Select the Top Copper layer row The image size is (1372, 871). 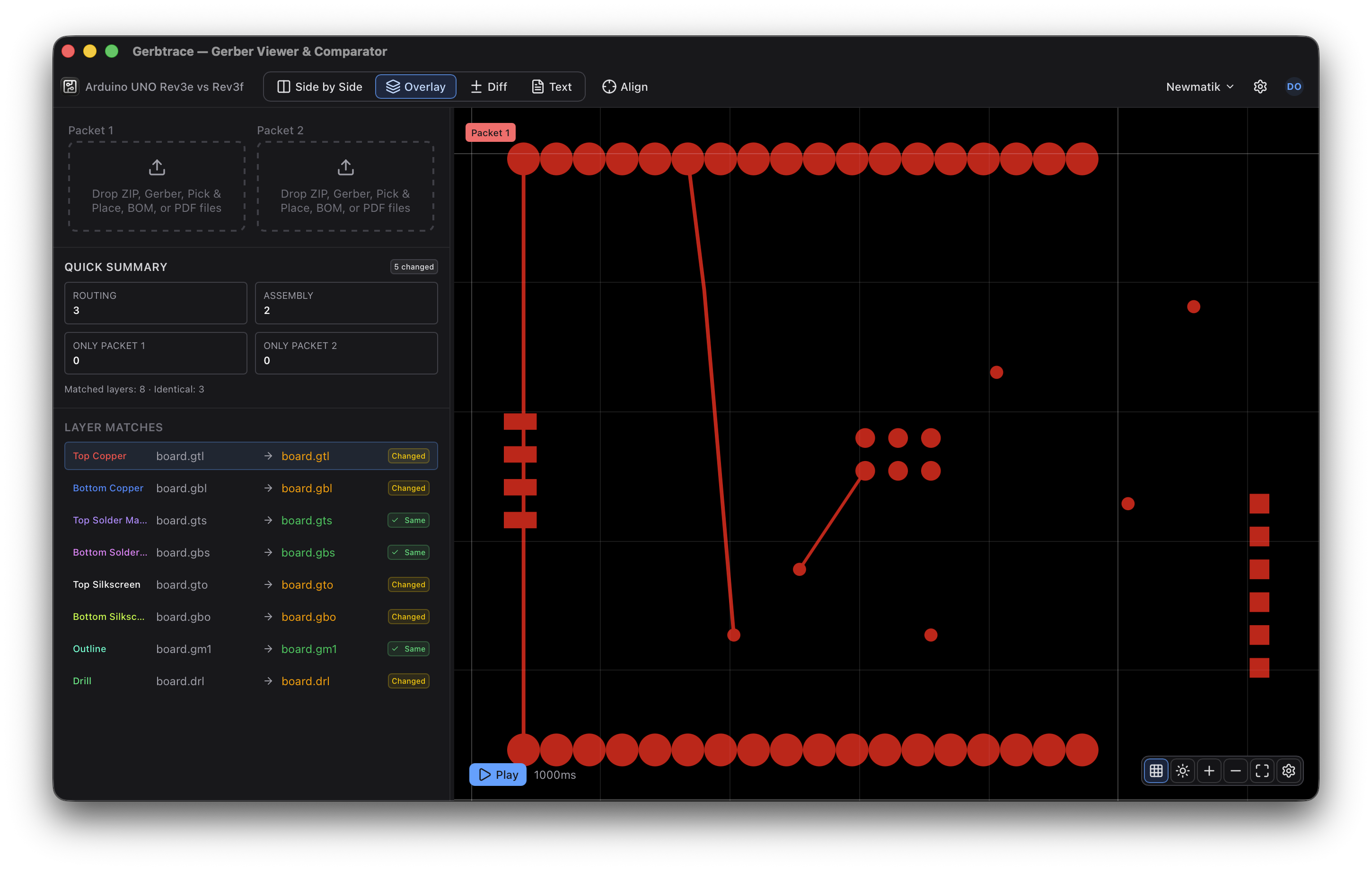[251, 456]
